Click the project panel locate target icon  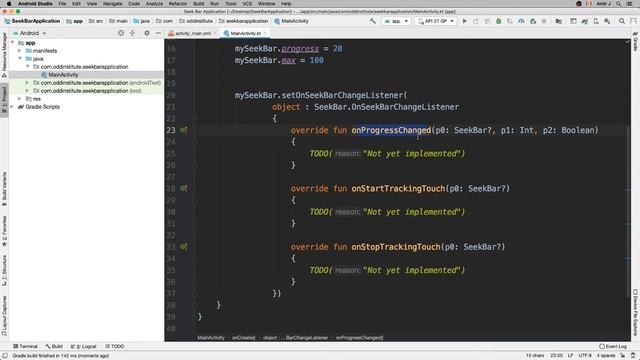[x=121, y=33]
